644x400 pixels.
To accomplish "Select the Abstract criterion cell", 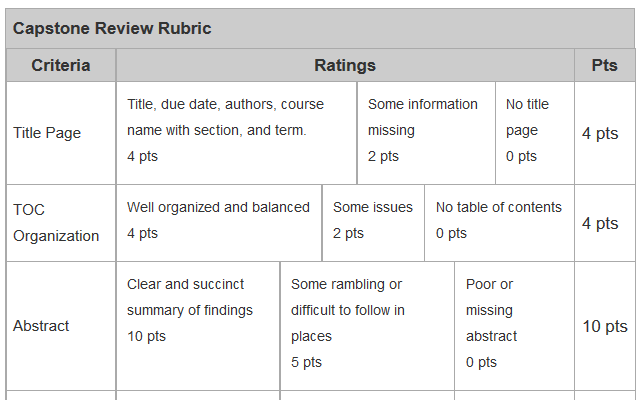I will pos(61,326).
